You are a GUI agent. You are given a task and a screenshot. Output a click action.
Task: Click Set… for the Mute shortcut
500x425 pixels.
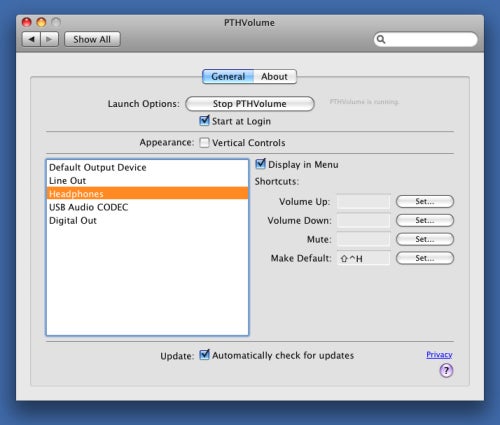pyautogui.click(x=425, y=239)
